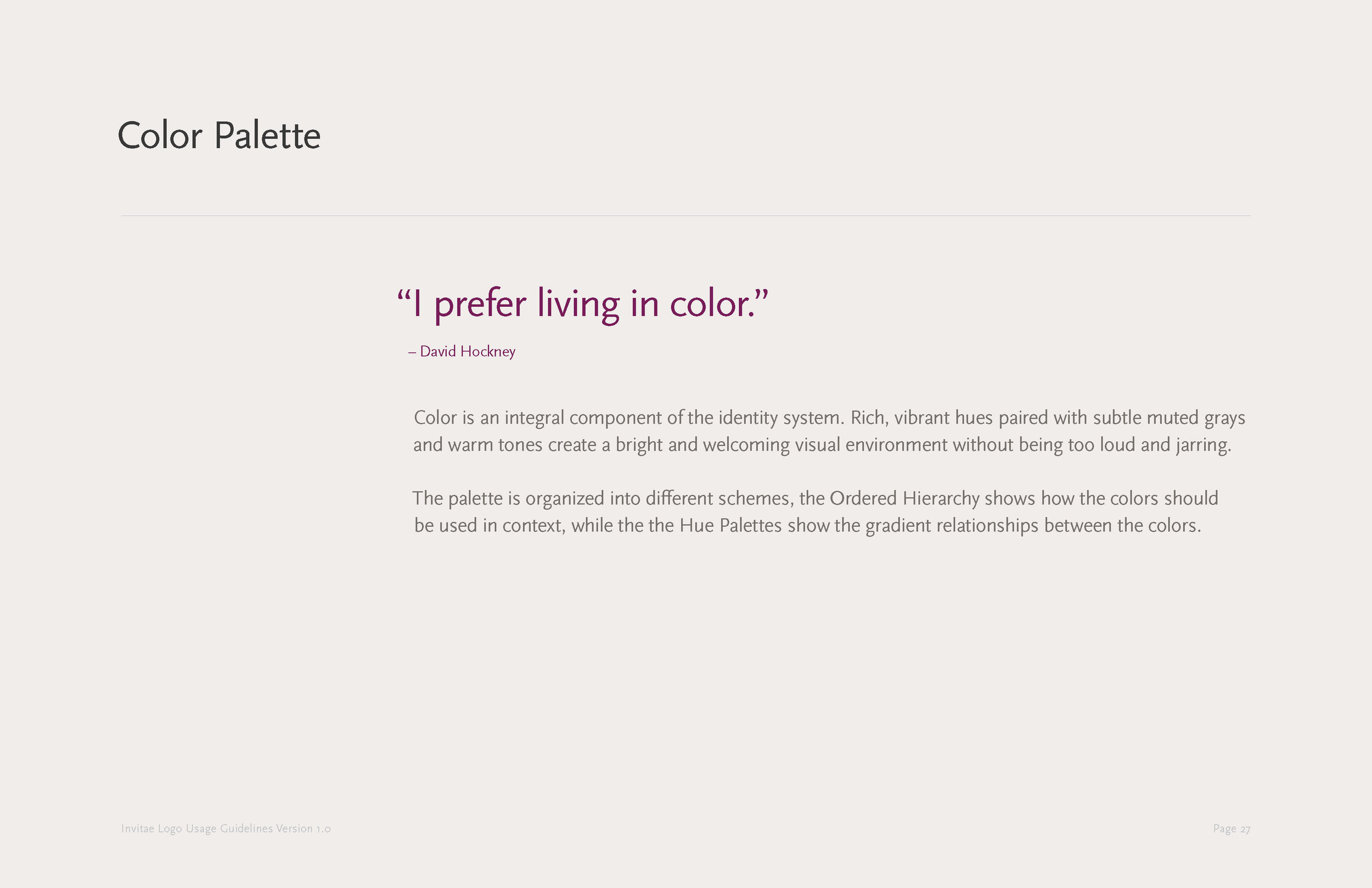Click the Color Palette page heading
The image size is (1372, 888).
219,136
